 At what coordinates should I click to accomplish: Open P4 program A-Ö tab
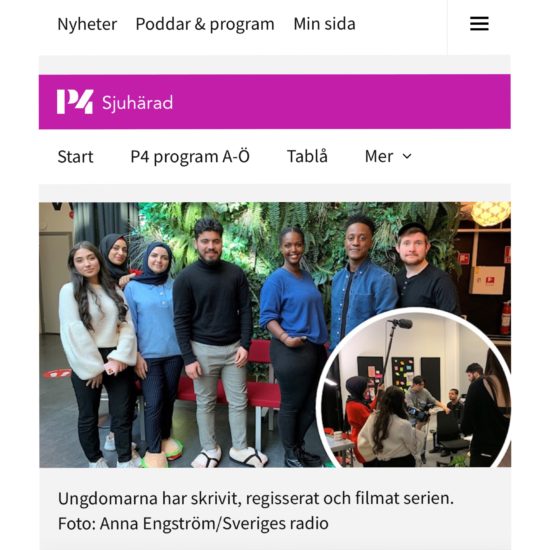[x=190, y=156]
